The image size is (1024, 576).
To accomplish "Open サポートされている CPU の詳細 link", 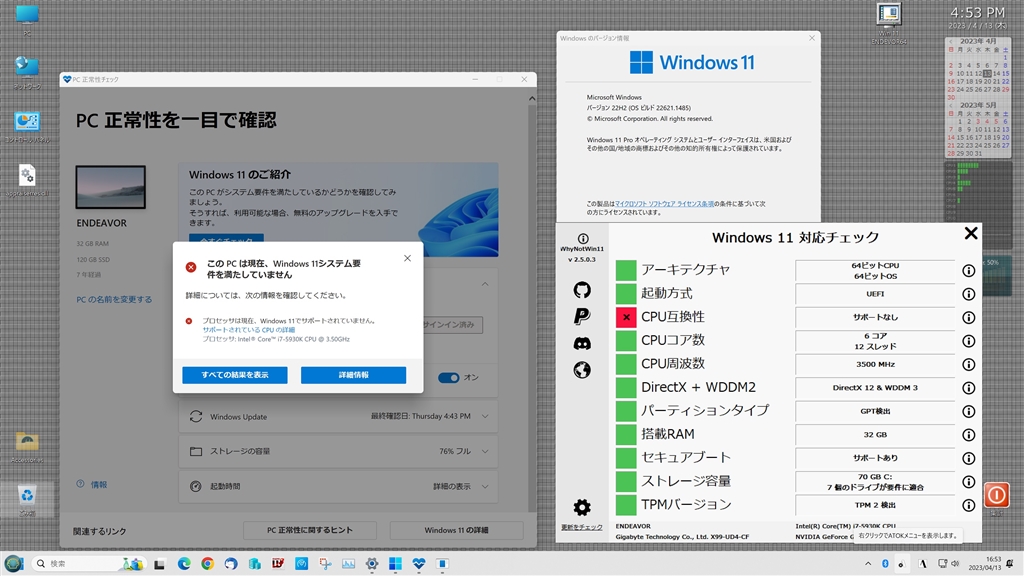I will [x=248, y=330].
